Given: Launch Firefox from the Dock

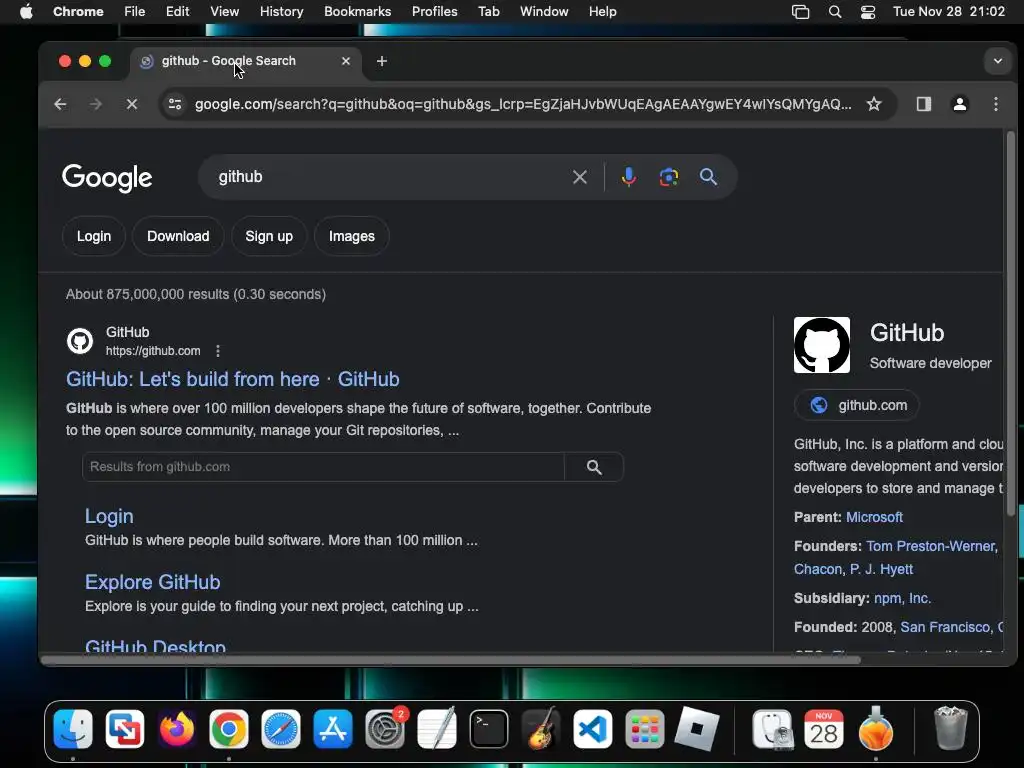Looking at the screenshot, I should 176,729.
